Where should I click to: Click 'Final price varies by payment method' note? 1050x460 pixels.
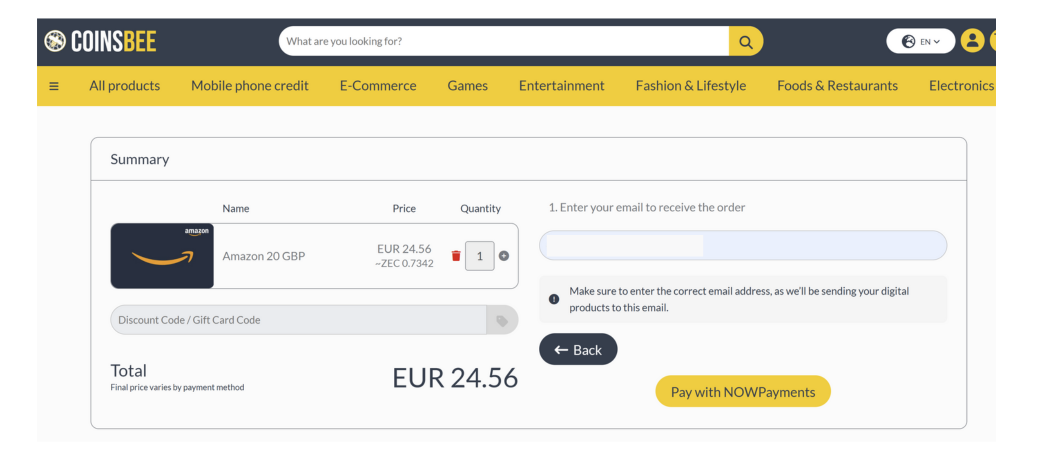[x=177, y=388]
